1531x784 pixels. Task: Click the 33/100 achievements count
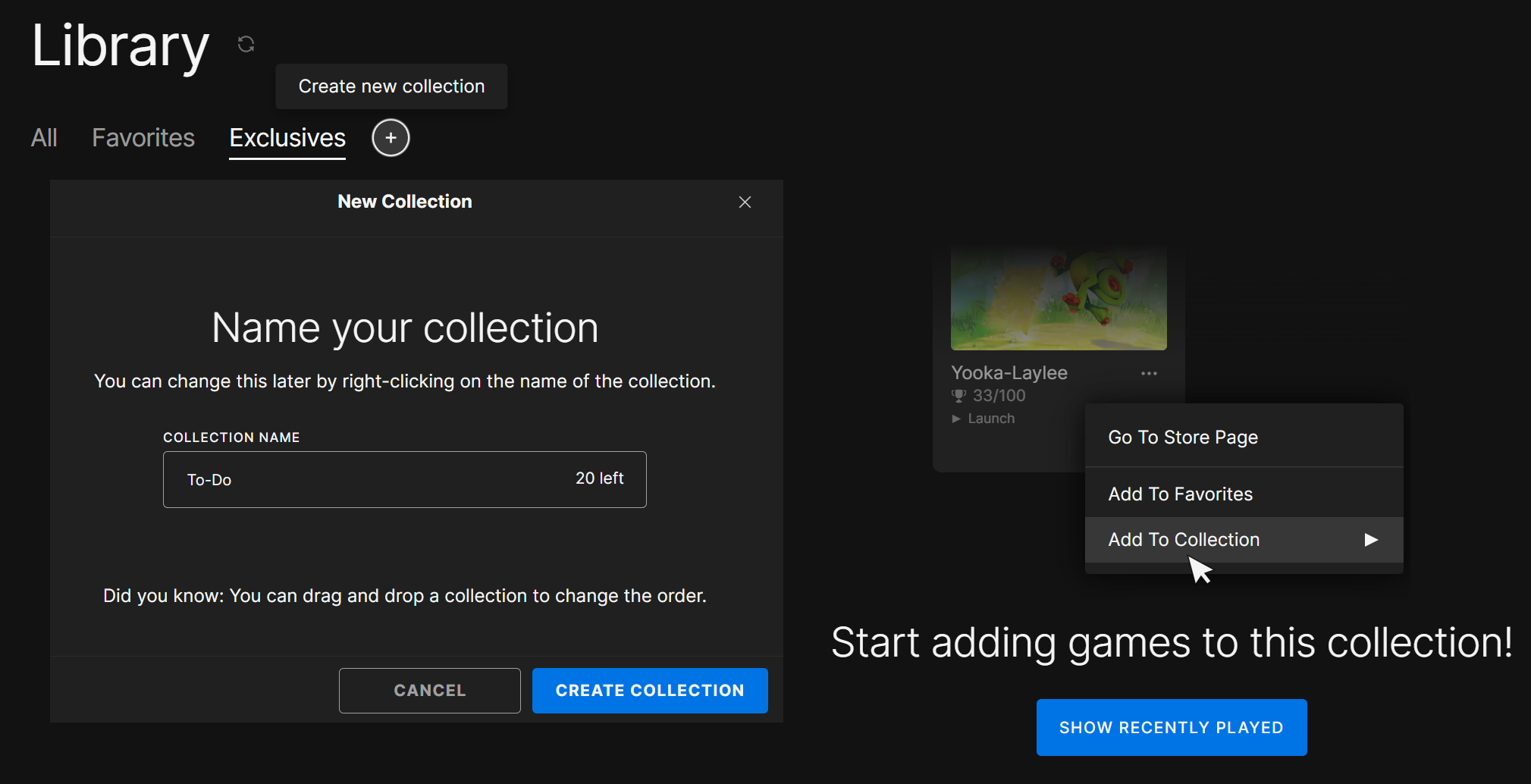coord(999,396)
